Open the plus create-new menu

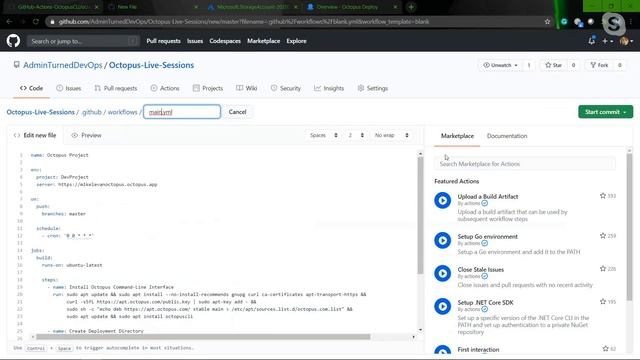[x=607, y=41]
